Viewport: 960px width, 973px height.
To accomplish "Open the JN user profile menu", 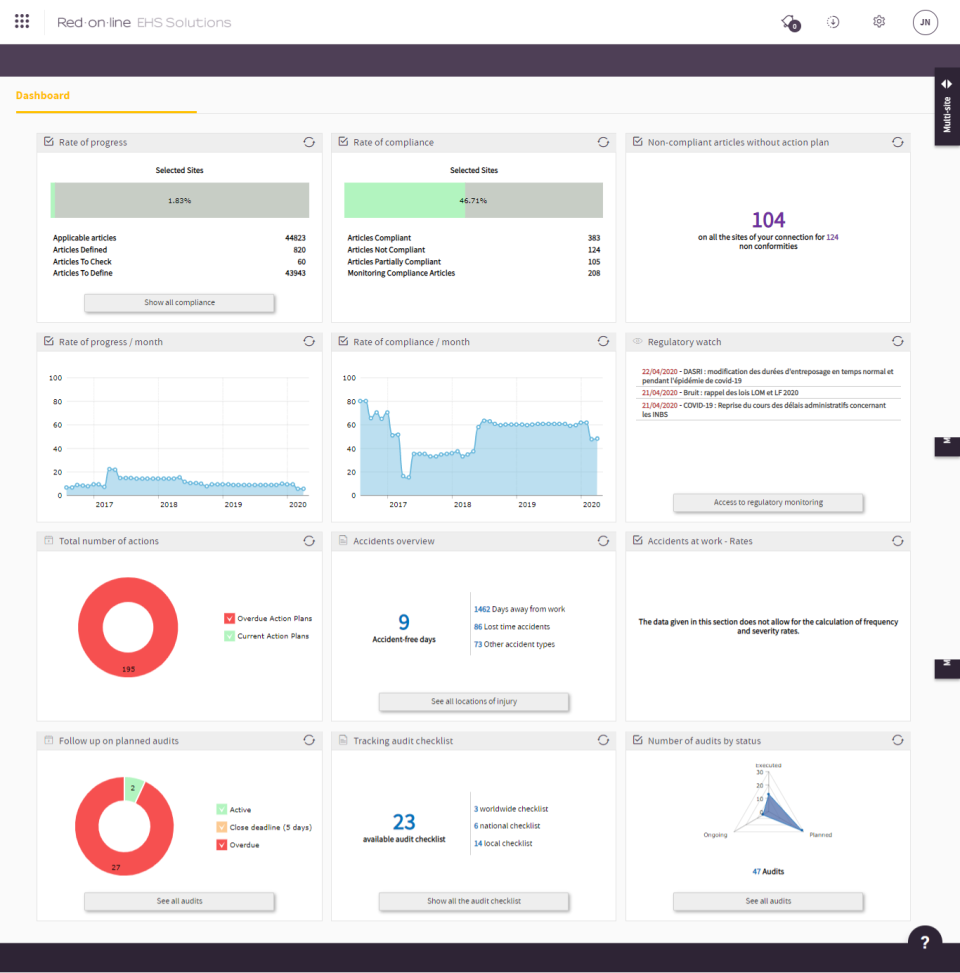I will tap(925, 22).
